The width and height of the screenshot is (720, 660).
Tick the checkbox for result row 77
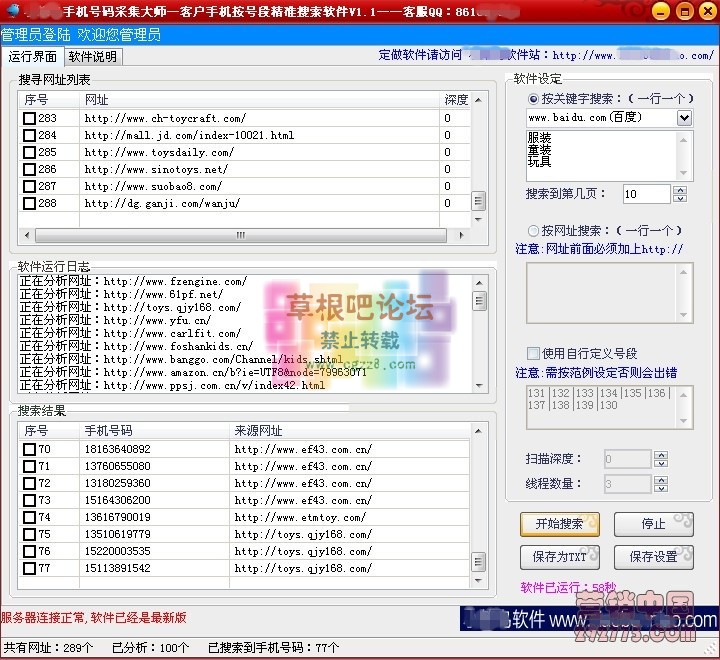[x=29, y=568]
